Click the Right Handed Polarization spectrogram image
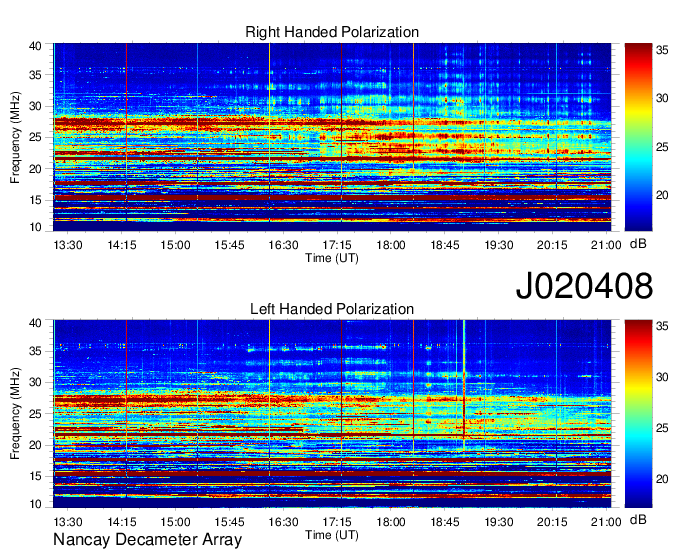The width and height of the screenshot is (680, 552). tap(332, 137)
